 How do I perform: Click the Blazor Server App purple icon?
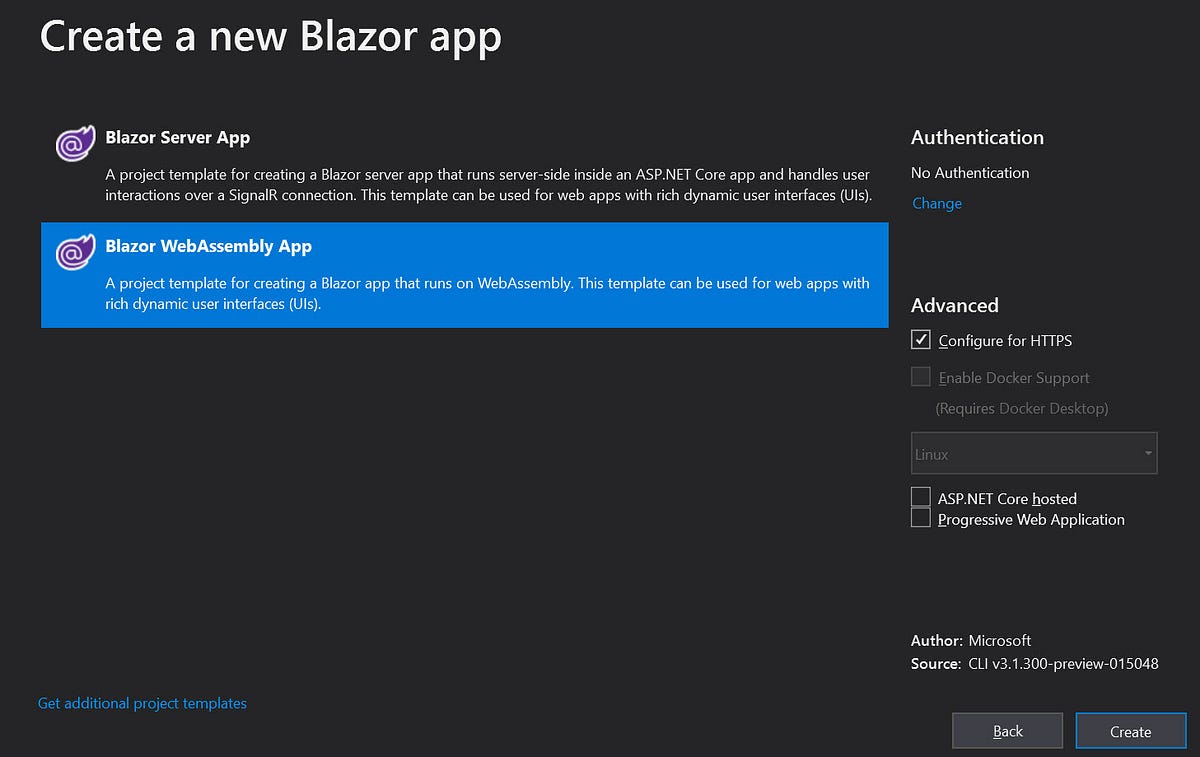point(74,143)
